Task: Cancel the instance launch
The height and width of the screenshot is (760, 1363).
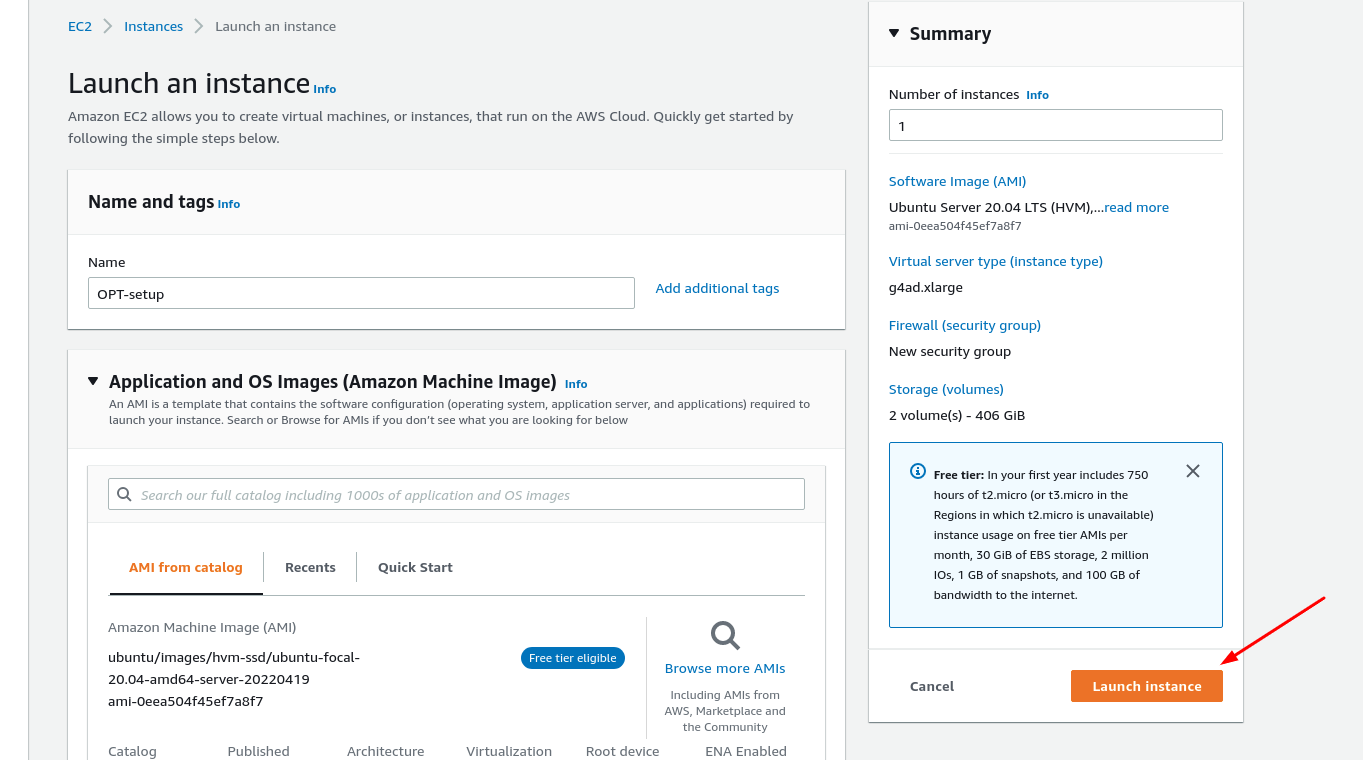Action: tap(932, 686)
